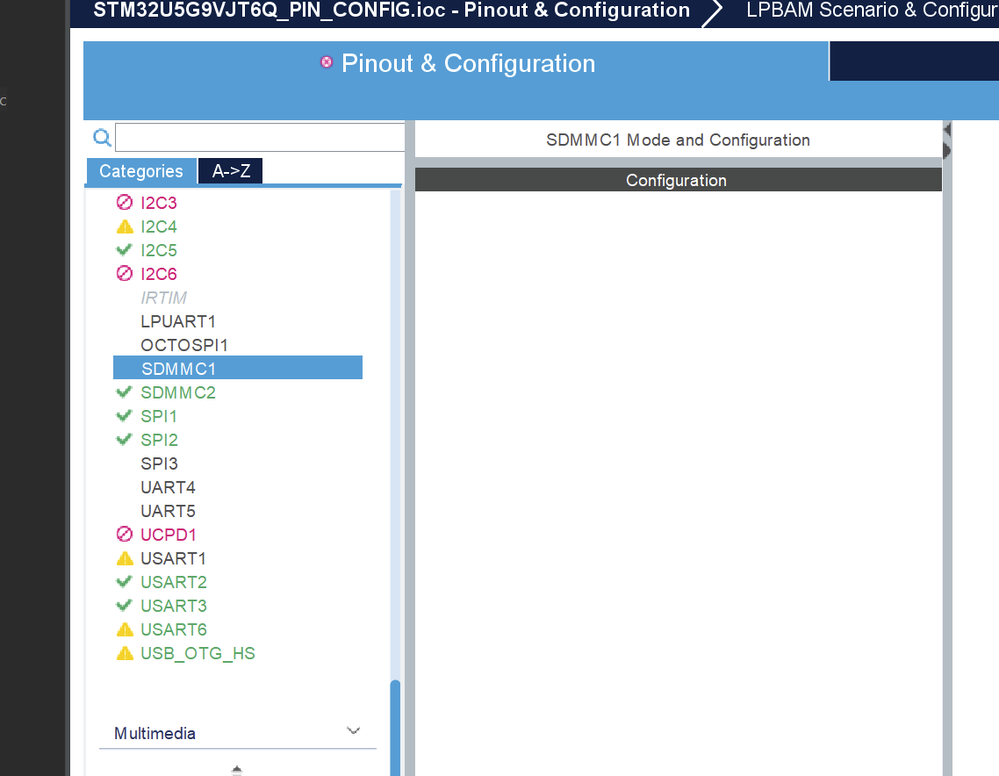Click the Configuration section header
Screen dimensions: 999x776
pos(678,180)
